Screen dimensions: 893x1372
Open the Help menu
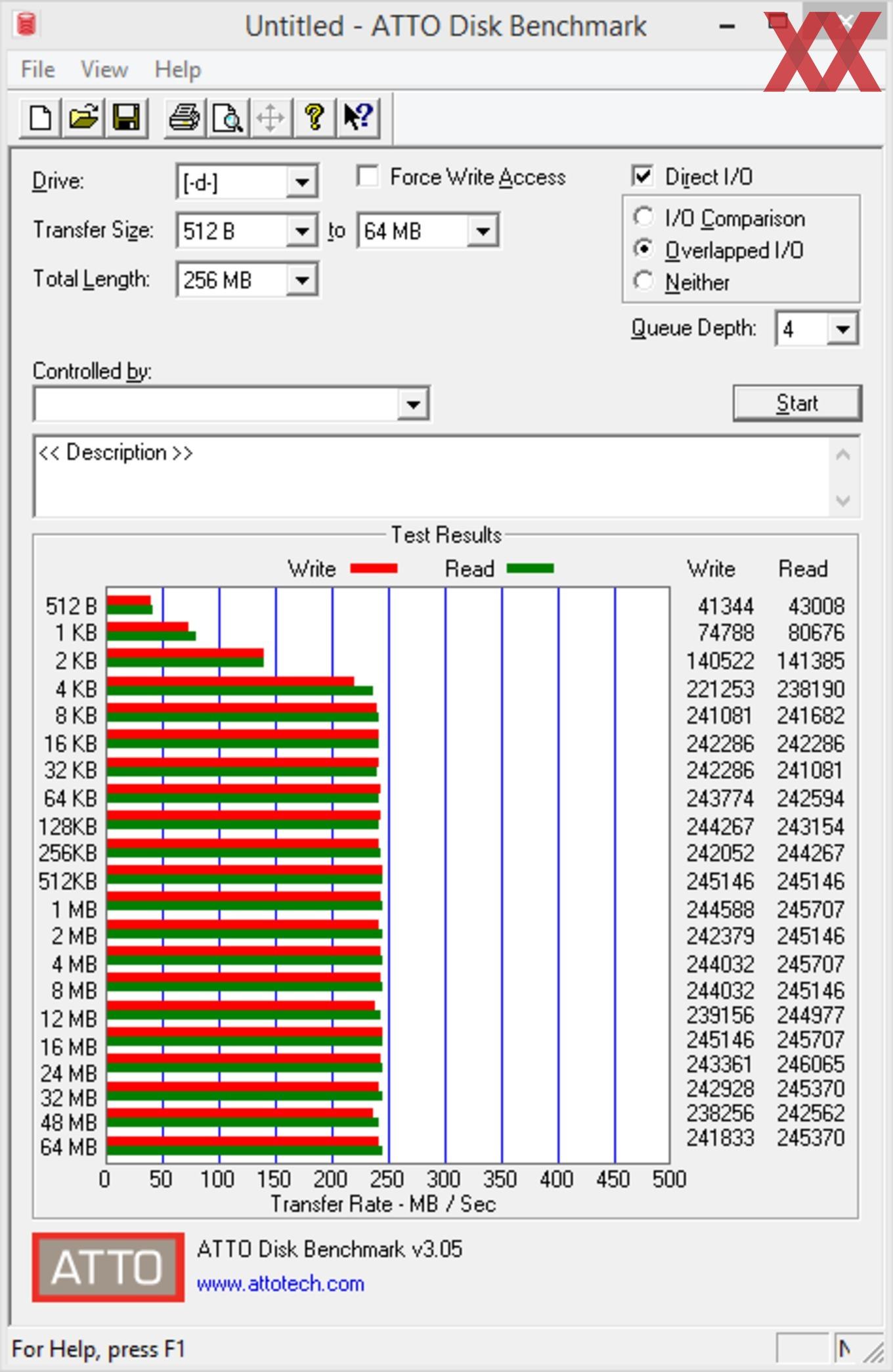click(178, 70)
